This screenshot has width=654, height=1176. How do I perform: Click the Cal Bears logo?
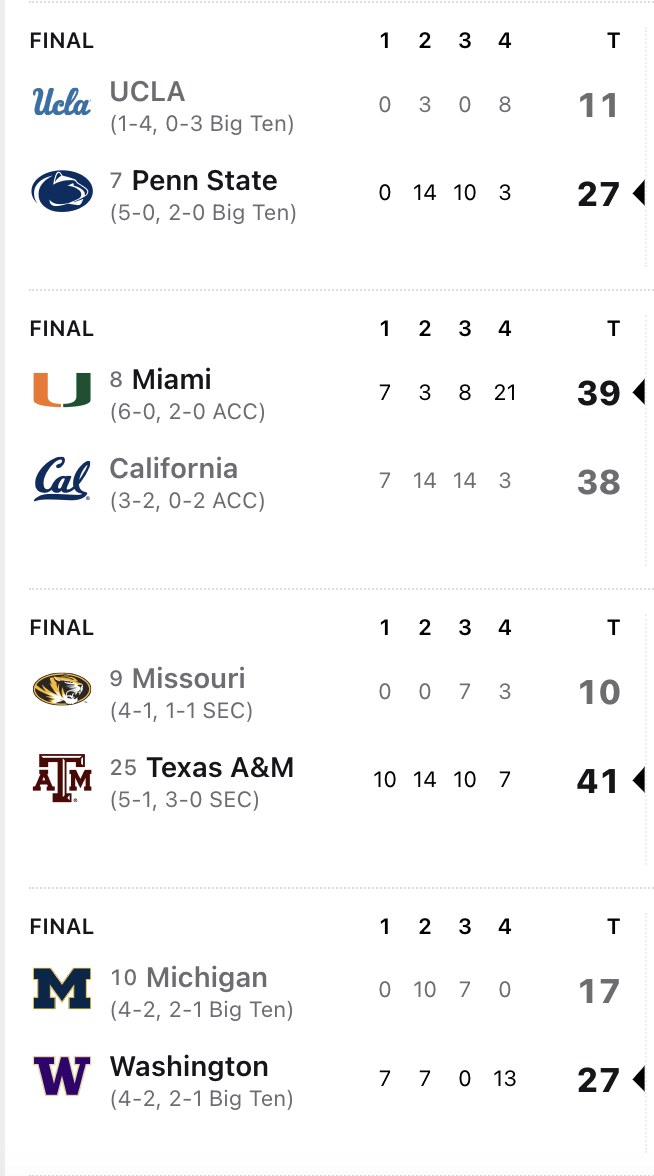pyautogui.click(x=62, y=479)
